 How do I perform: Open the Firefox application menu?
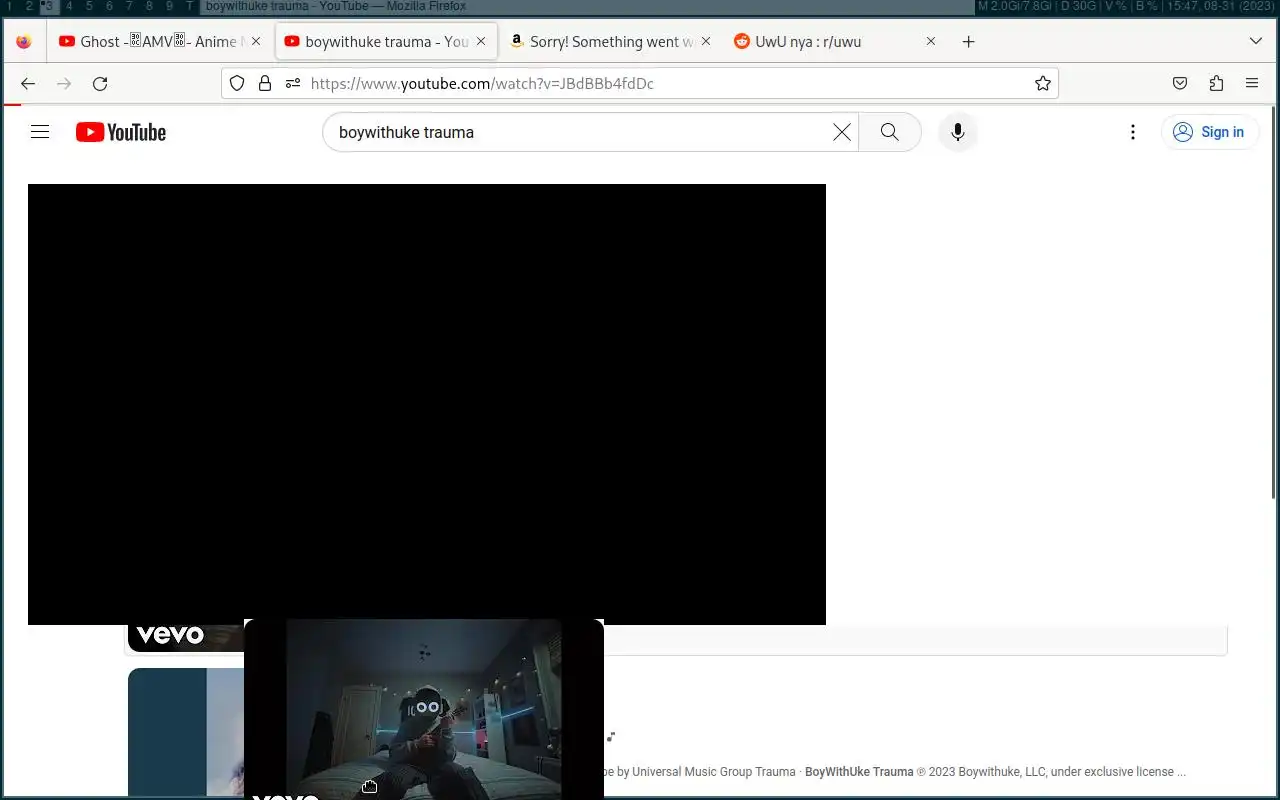coord(1252,83)
